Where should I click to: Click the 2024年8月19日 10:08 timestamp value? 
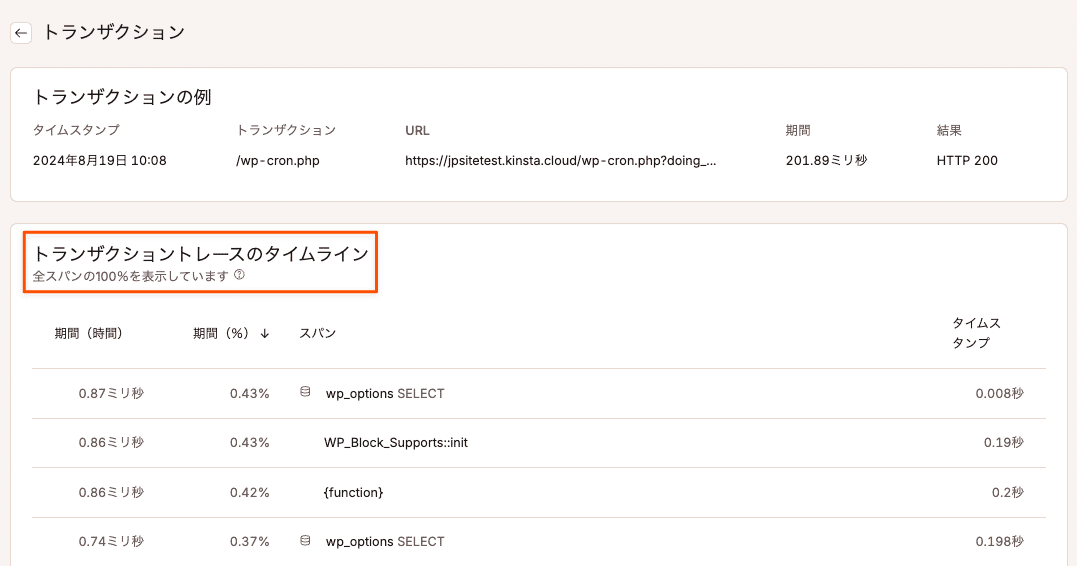coord(100,160)
